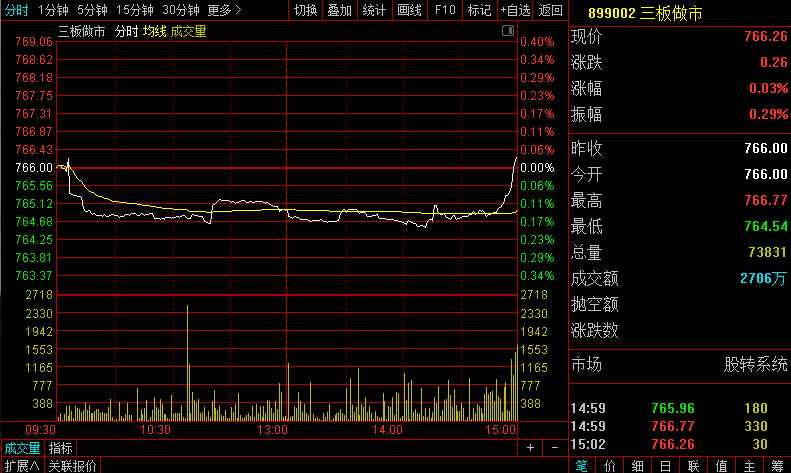Select the 指标 indicator tab
The image size is (791, 473).
coord(61,447)
